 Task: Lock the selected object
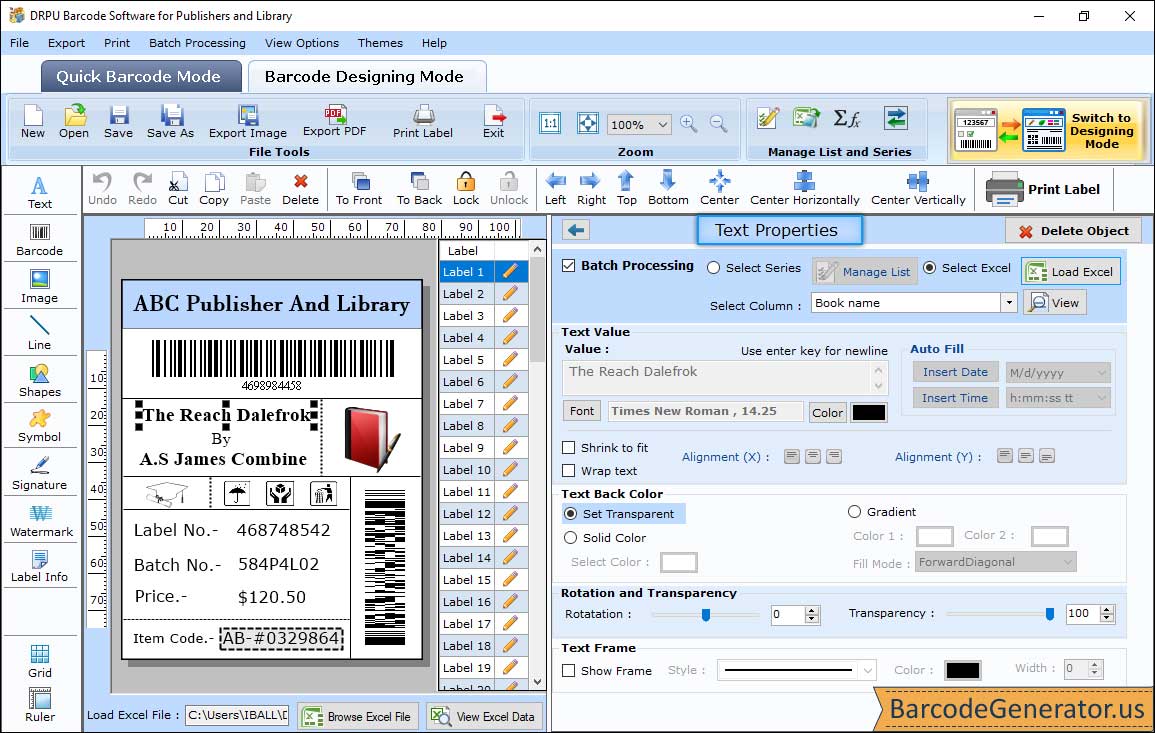pos(466,189)
